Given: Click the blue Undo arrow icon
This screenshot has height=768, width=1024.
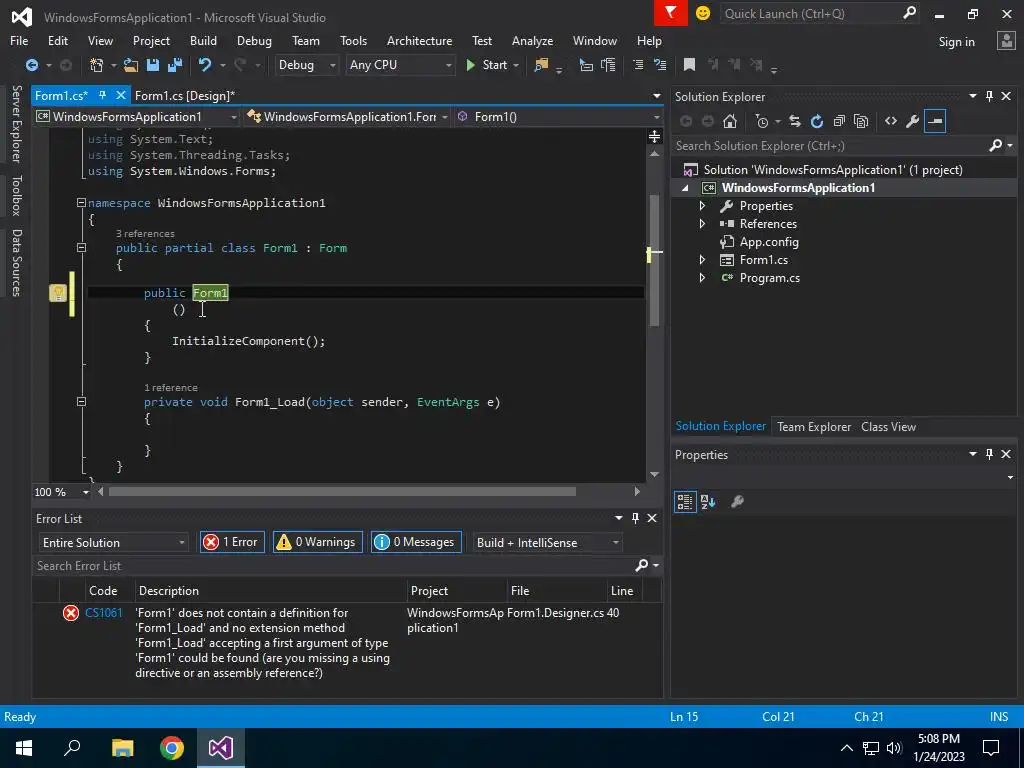Looking at the screenshot, I should (x=205, y=65).
